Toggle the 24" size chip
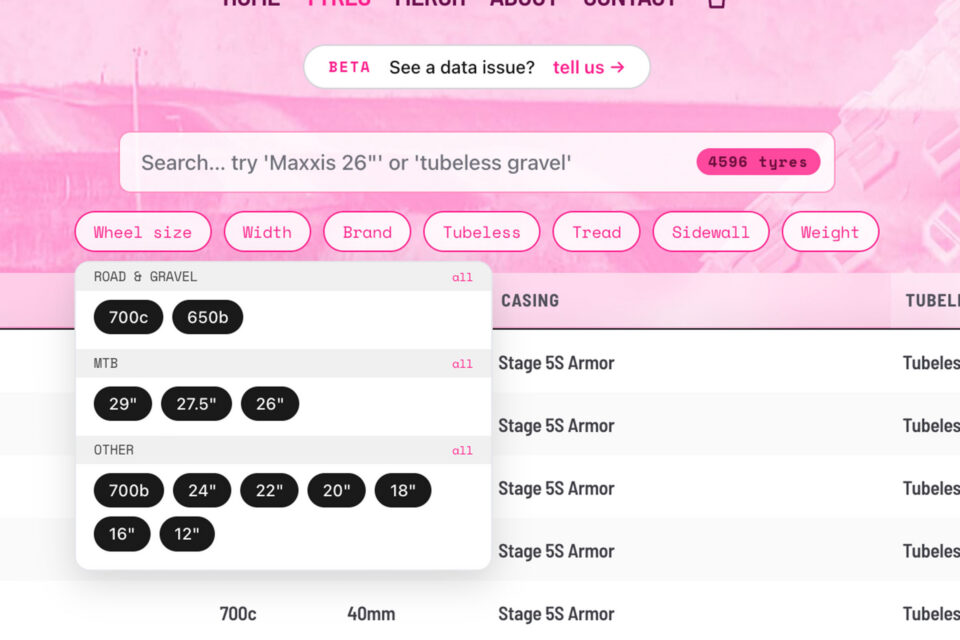The image size is (960, 640). [202, 491]
